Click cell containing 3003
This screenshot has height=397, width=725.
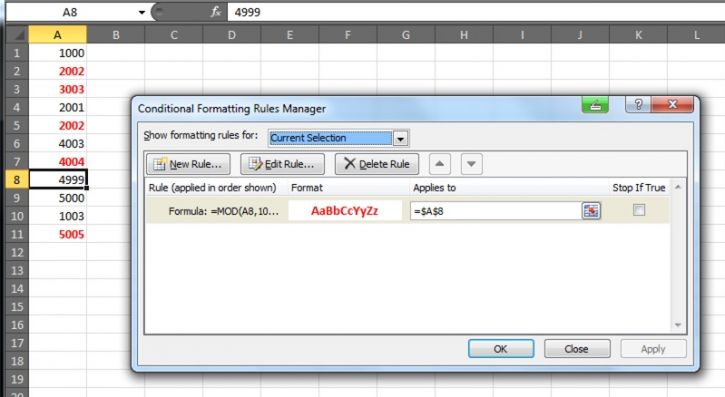point(57,89)
